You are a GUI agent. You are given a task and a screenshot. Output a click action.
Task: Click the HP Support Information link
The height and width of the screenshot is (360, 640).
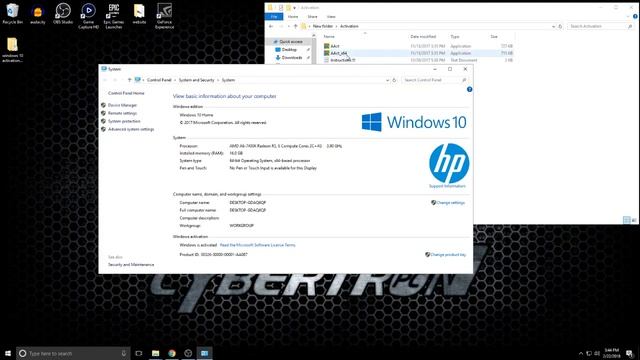[x=447, y=186]
